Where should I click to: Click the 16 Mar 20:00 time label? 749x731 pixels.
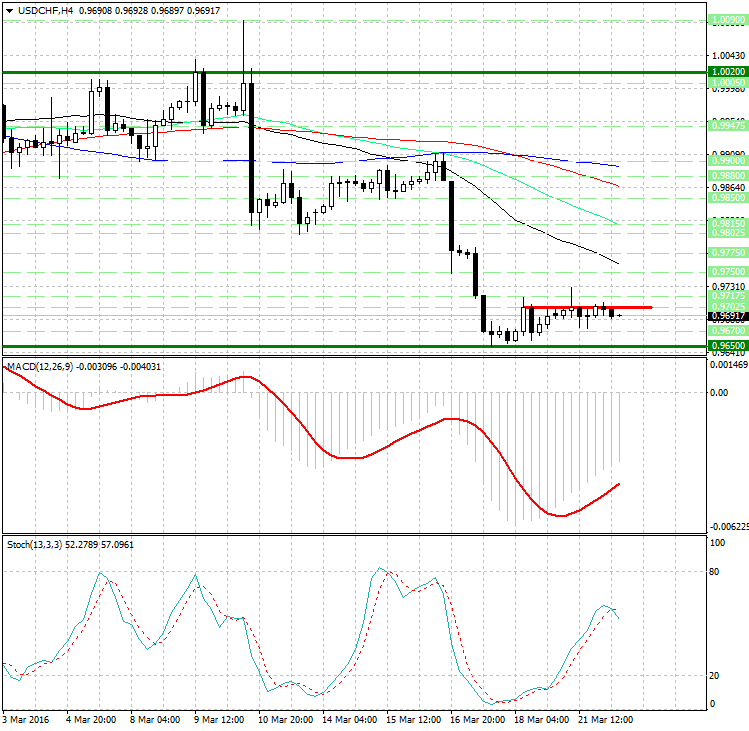477,720
